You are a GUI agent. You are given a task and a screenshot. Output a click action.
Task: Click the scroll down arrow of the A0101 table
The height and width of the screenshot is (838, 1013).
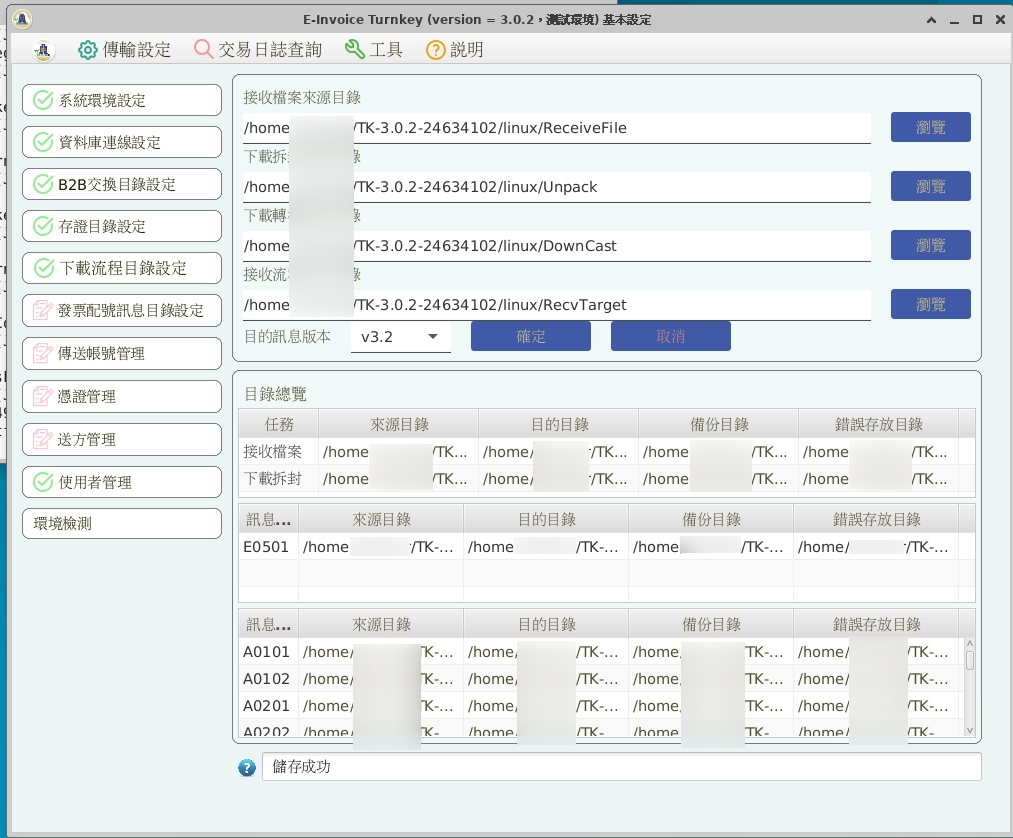coord(969,730)
